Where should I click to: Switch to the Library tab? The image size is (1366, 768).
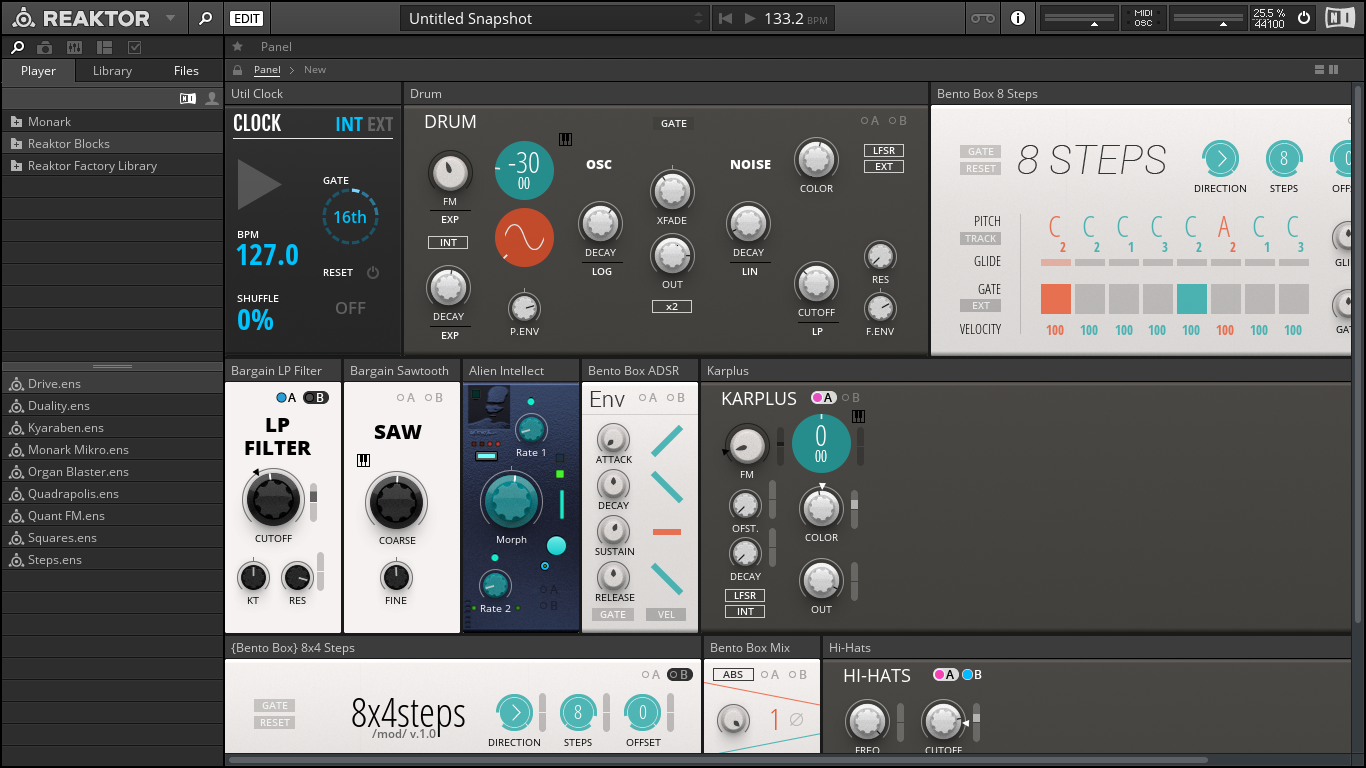pyautogui.click(x=112, y=71)
